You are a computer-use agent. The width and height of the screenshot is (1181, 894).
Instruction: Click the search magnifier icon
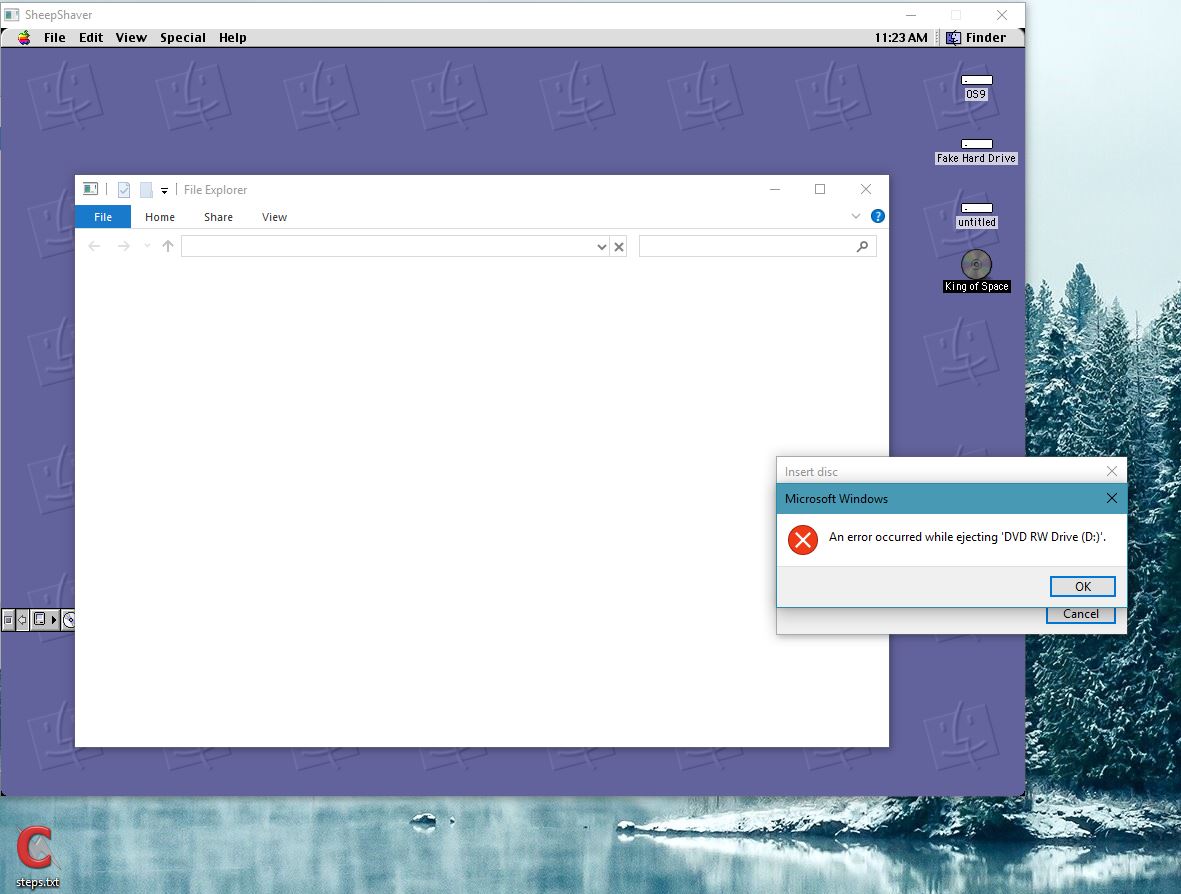pos(862,246)
